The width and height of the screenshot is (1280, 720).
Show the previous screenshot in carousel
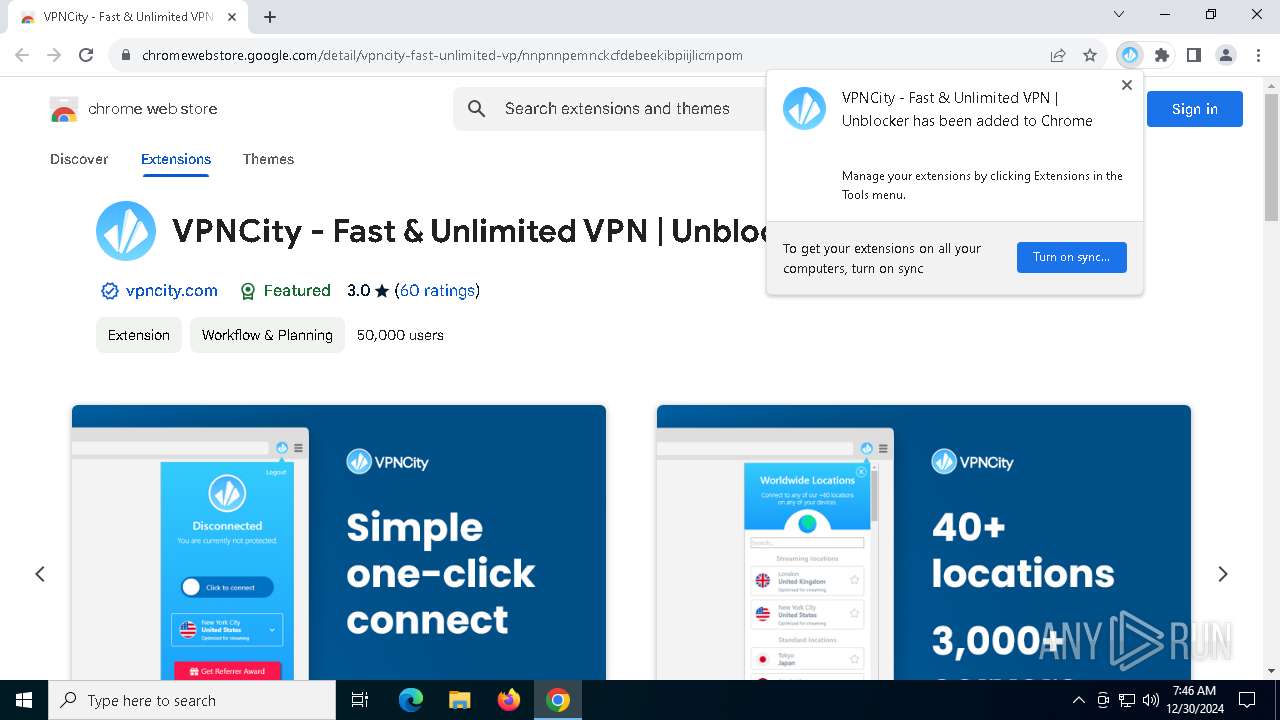(x=40, y=574)
